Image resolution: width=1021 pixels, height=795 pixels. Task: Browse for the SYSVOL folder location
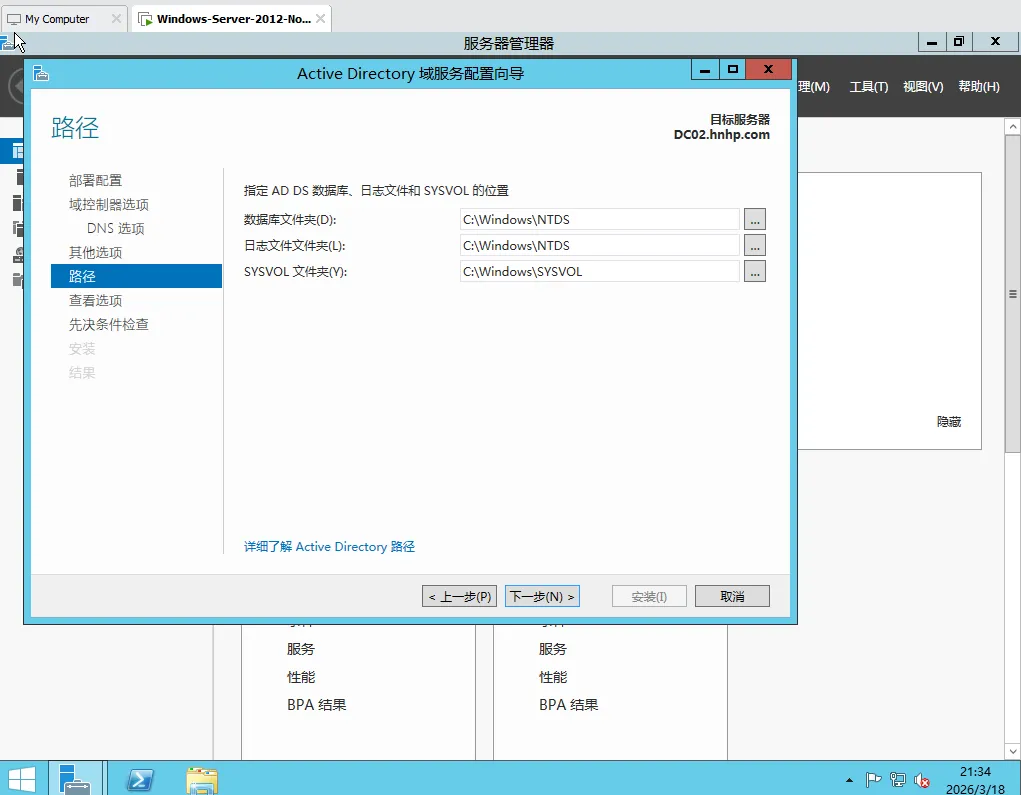coord(754,271)
